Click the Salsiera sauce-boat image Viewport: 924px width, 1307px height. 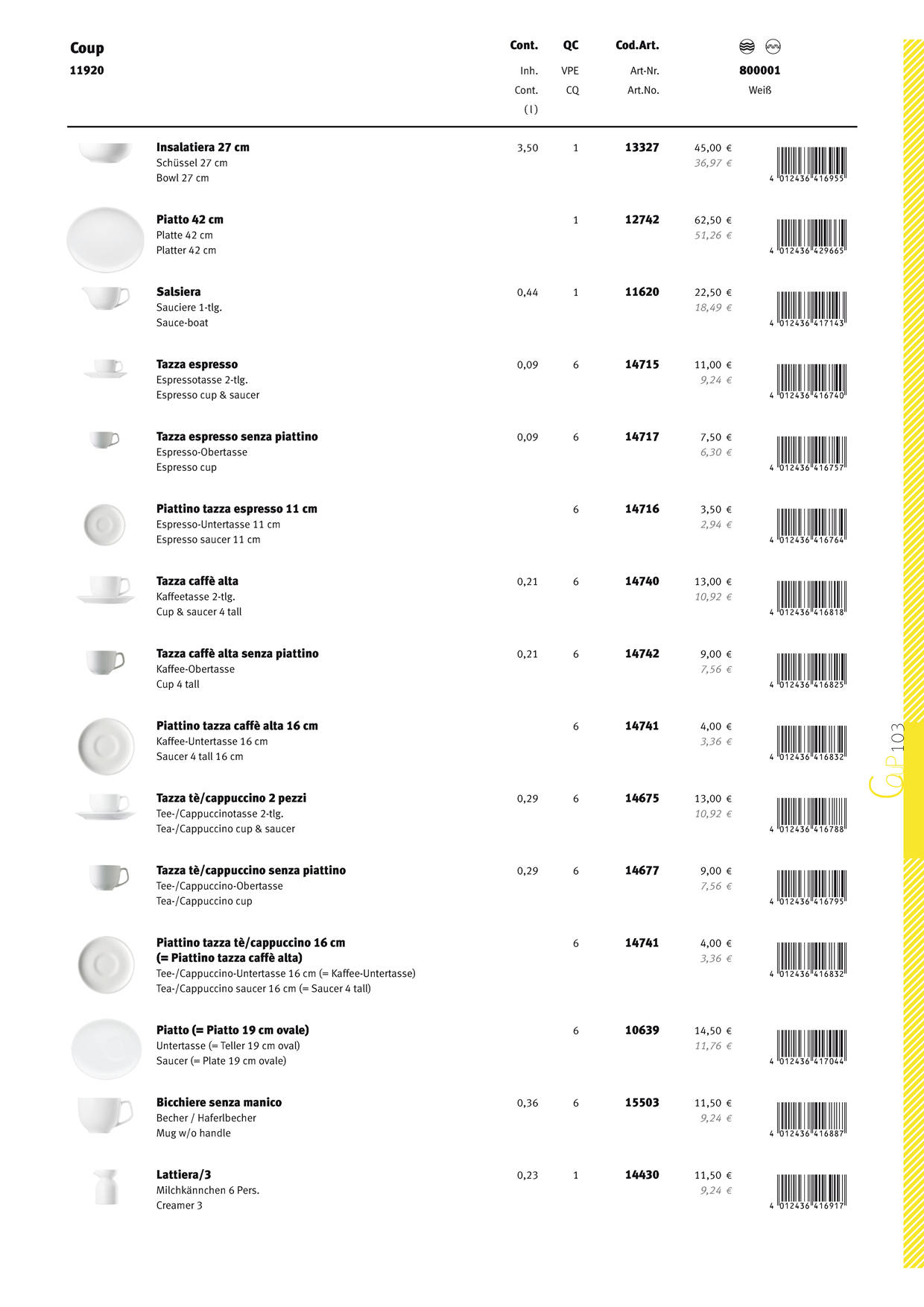tap(106, 298)
